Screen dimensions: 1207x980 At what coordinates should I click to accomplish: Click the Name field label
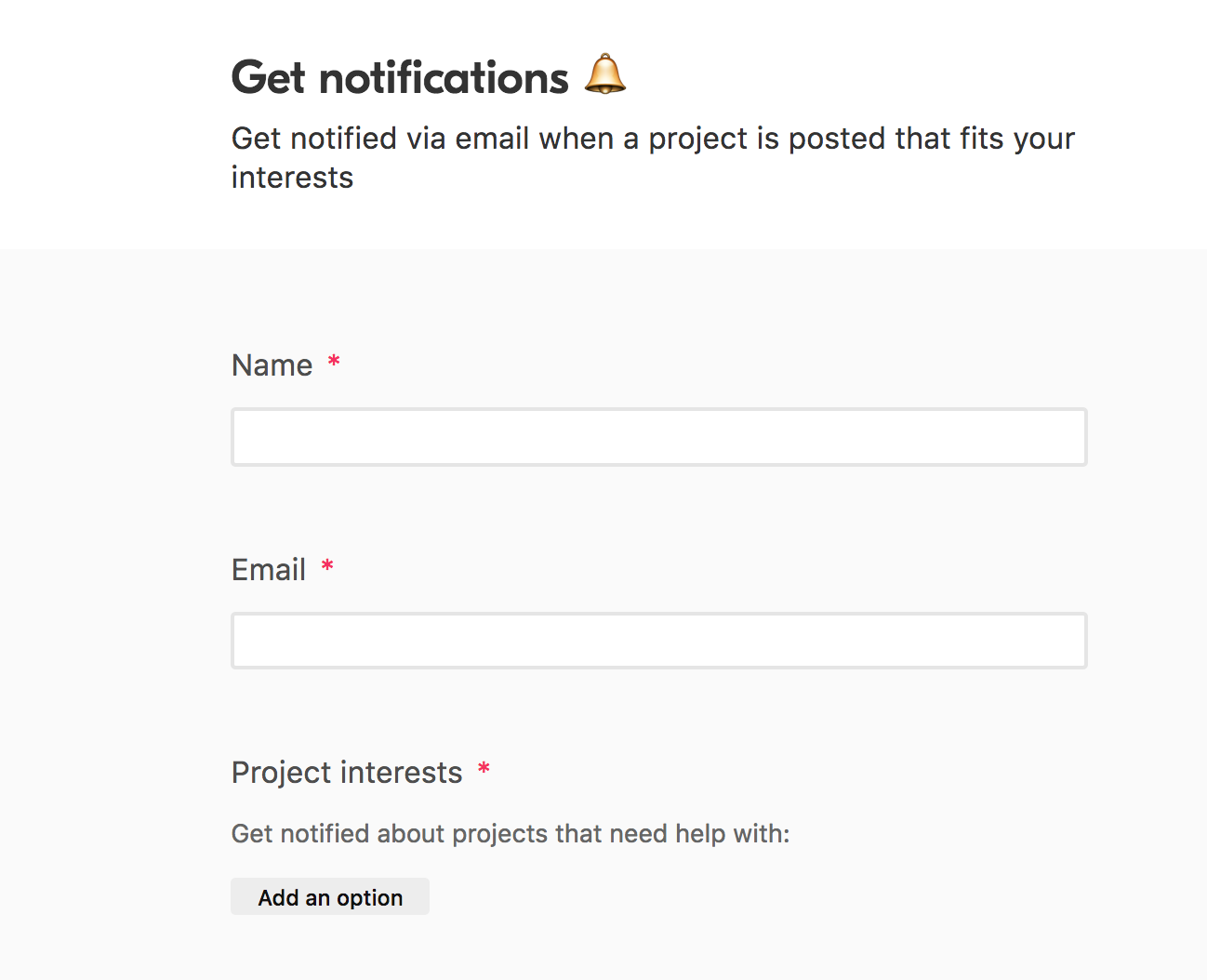(x=272, y=364)
